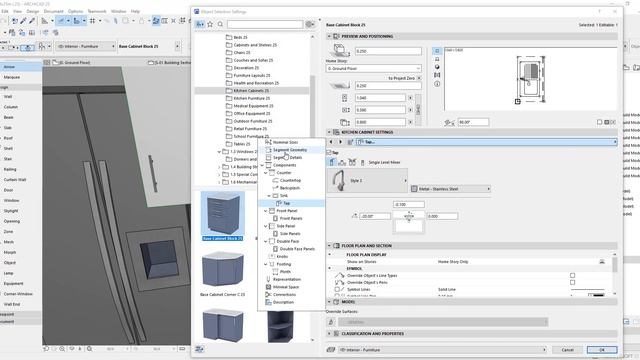
Task: Select the Office Equipment 25 folder
Action: (x=252, y=113)
